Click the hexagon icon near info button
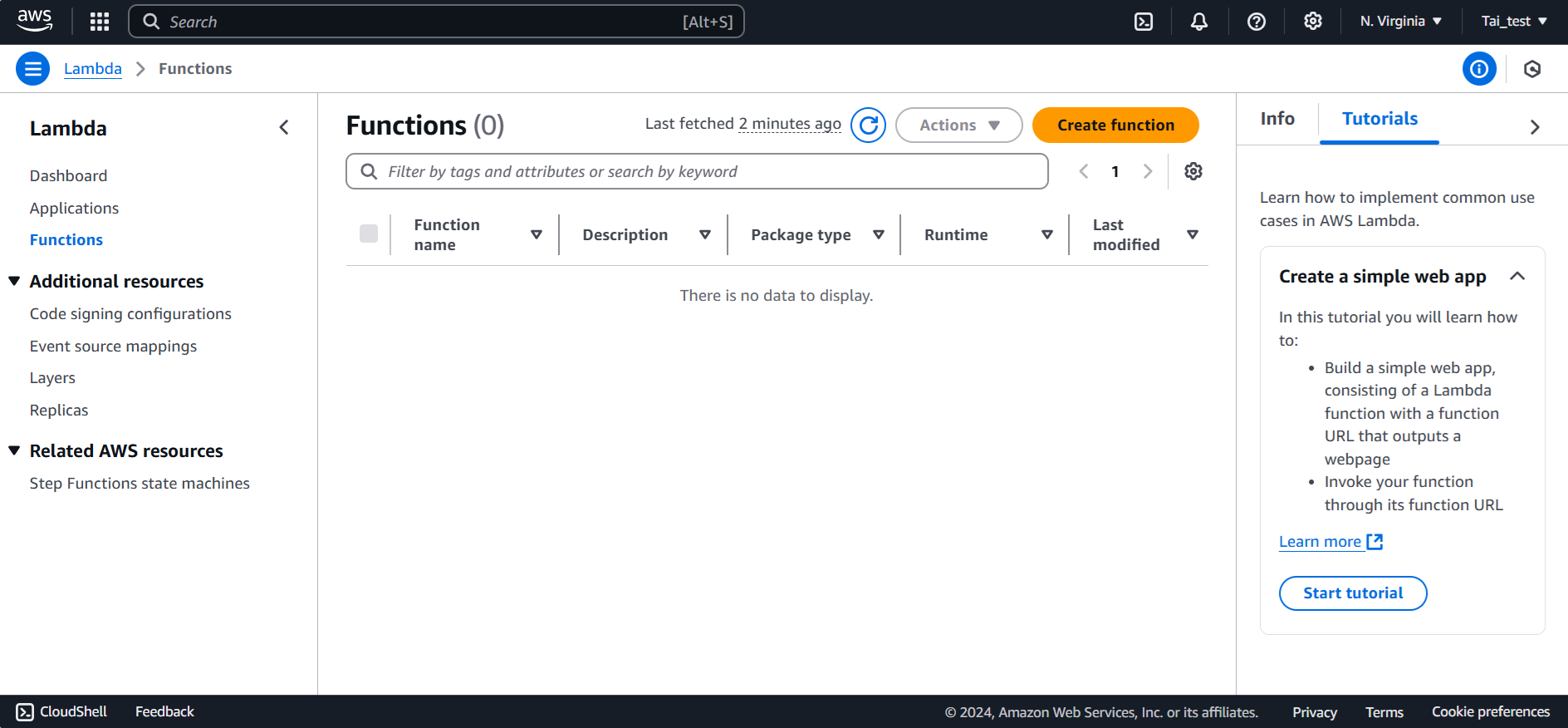The height and width of the screenshot is (728, 1568). point(1532,69)
